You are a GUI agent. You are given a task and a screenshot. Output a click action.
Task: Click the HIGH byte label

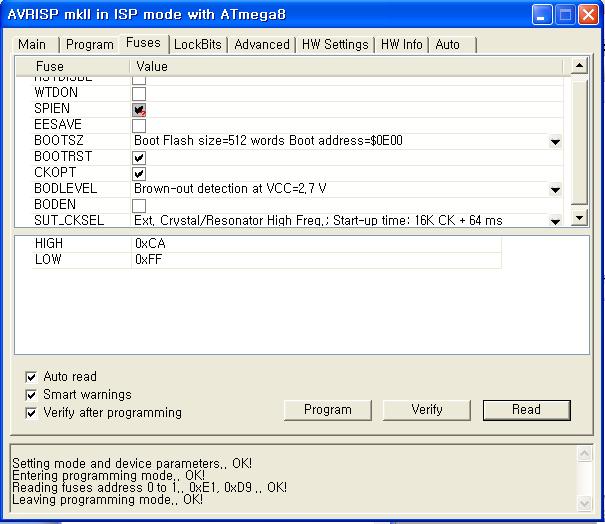[x=49, y=243]
